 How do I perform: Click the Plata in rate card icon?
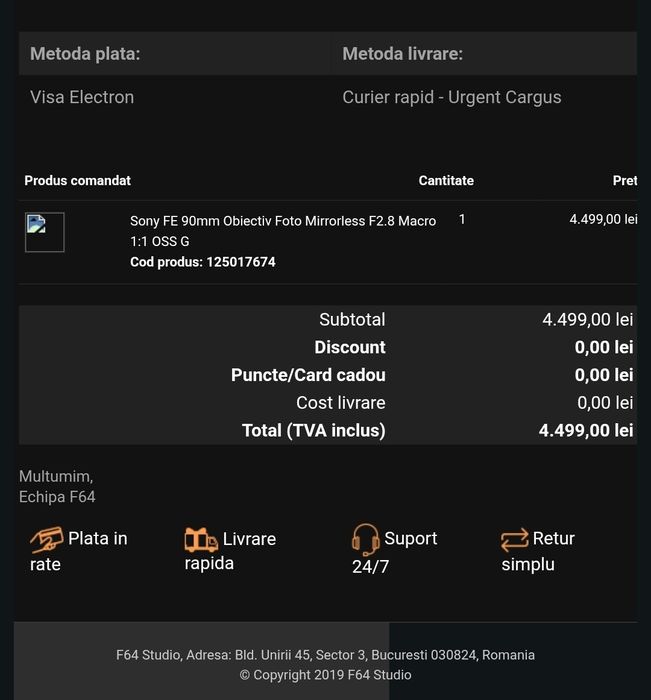pyautogui.click(x=46, y=540)
